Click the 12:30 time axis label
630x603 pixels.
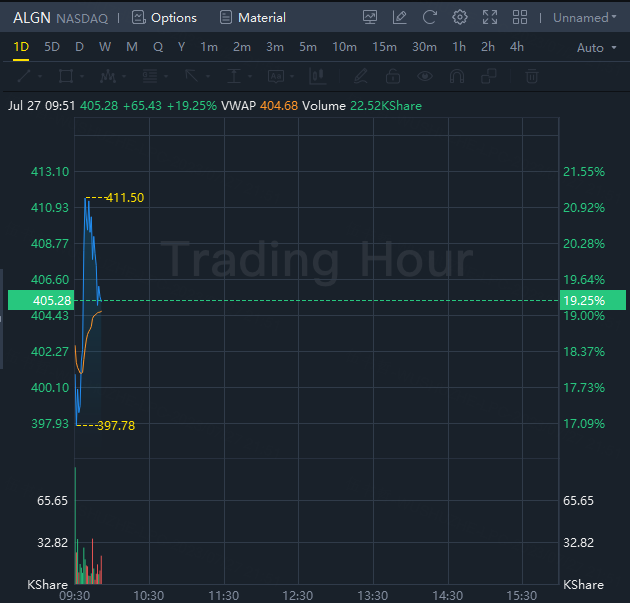[298, 595]
